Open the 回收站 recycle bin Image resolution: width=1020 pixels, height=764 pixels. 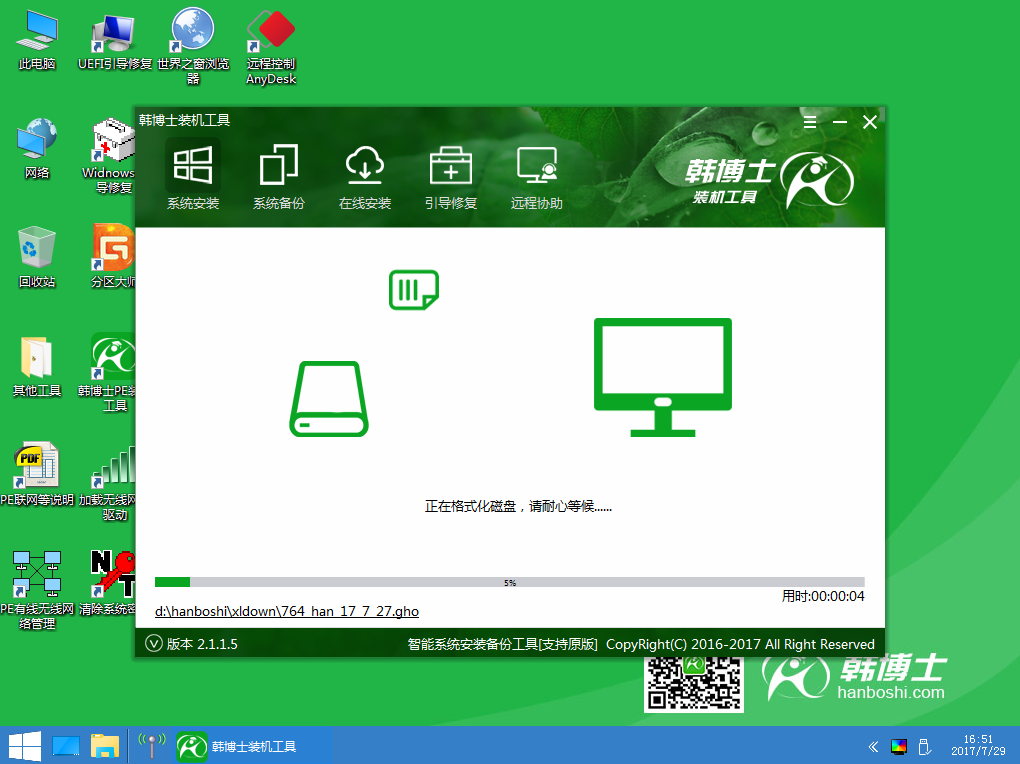coord(37,257)
